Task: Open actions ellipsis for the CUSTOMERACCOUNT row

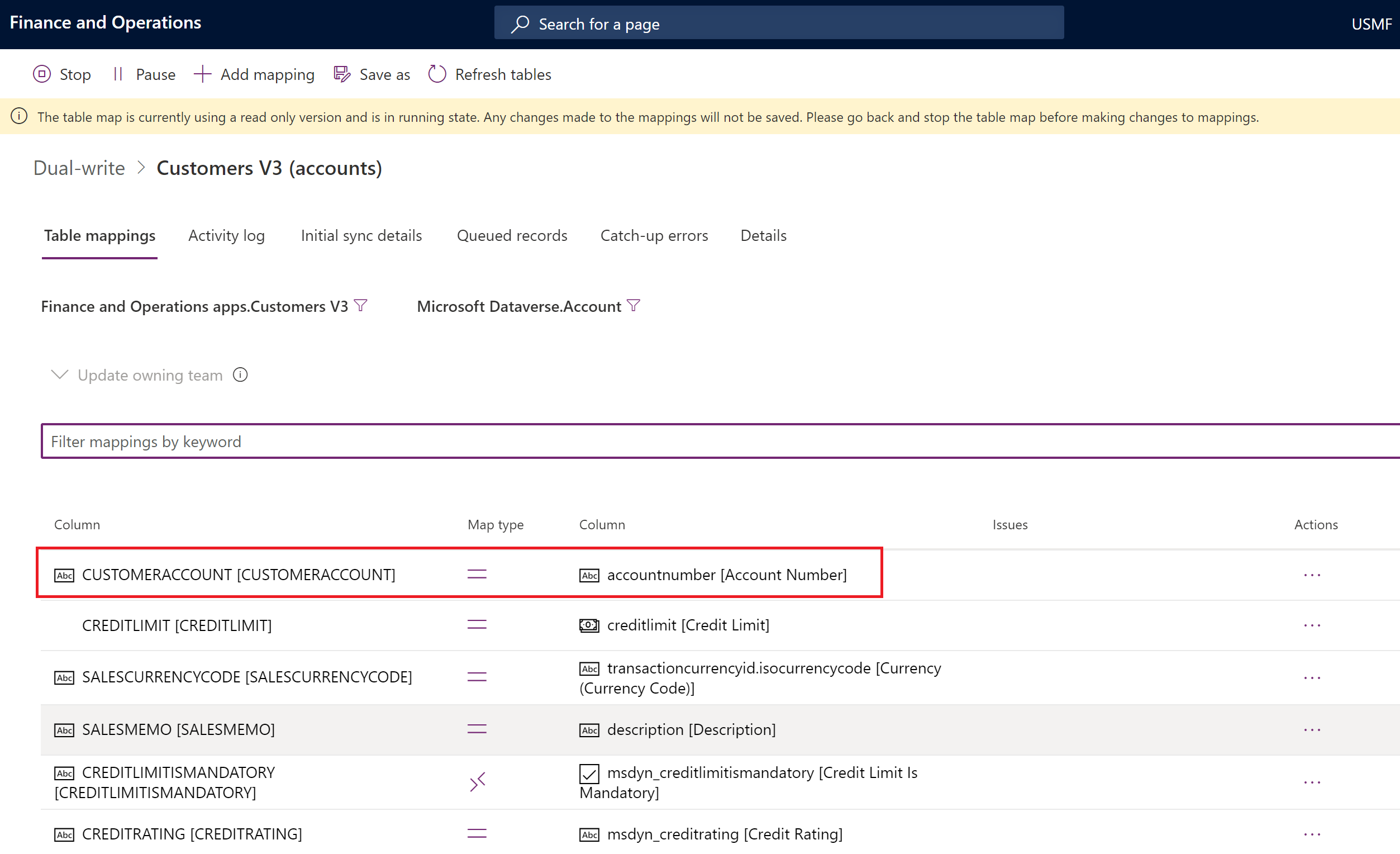Action: point(1312,576)
